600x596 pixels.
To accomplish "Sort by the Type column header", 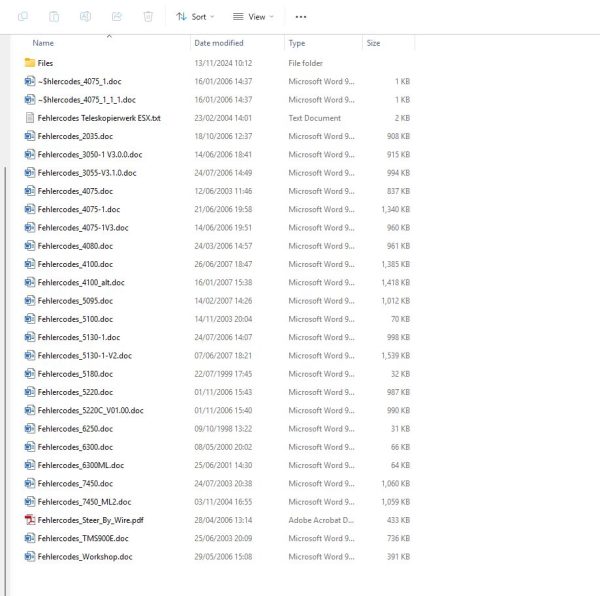I will pyautogui.click(x=297, y=43).
